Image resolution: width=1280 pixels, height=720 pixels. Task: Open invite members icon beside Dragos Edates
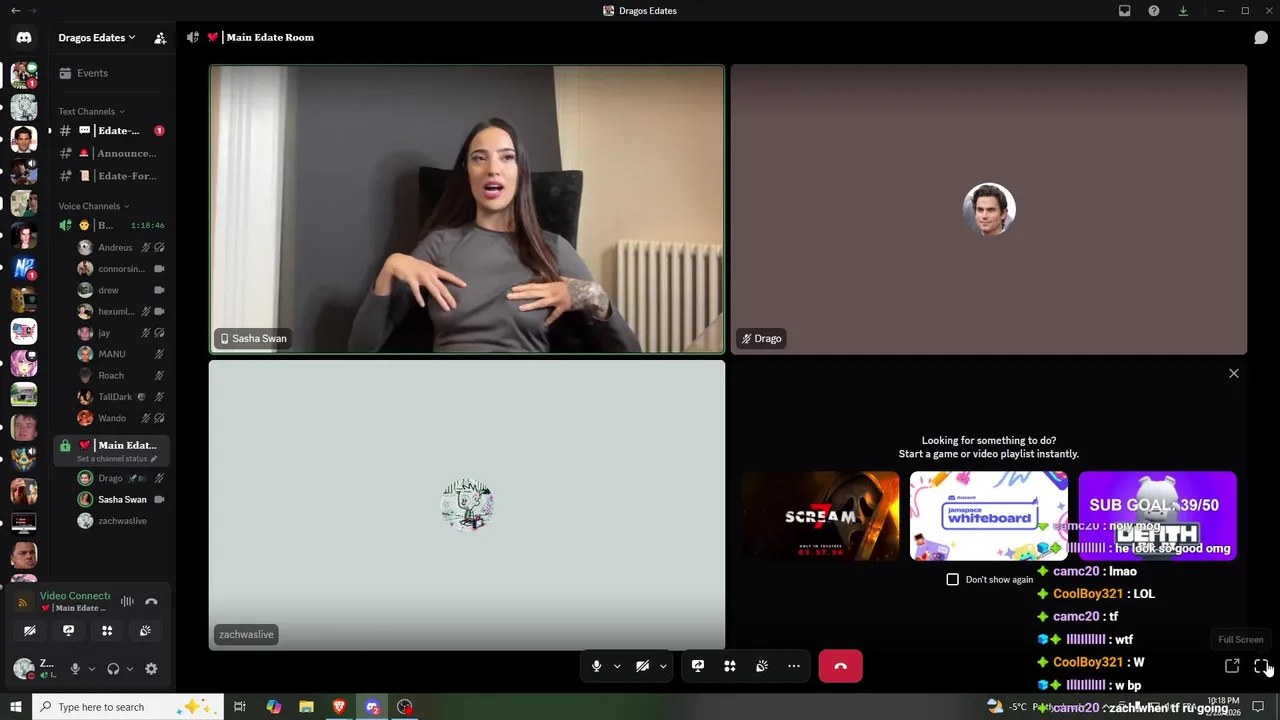(x=160, y=38)
